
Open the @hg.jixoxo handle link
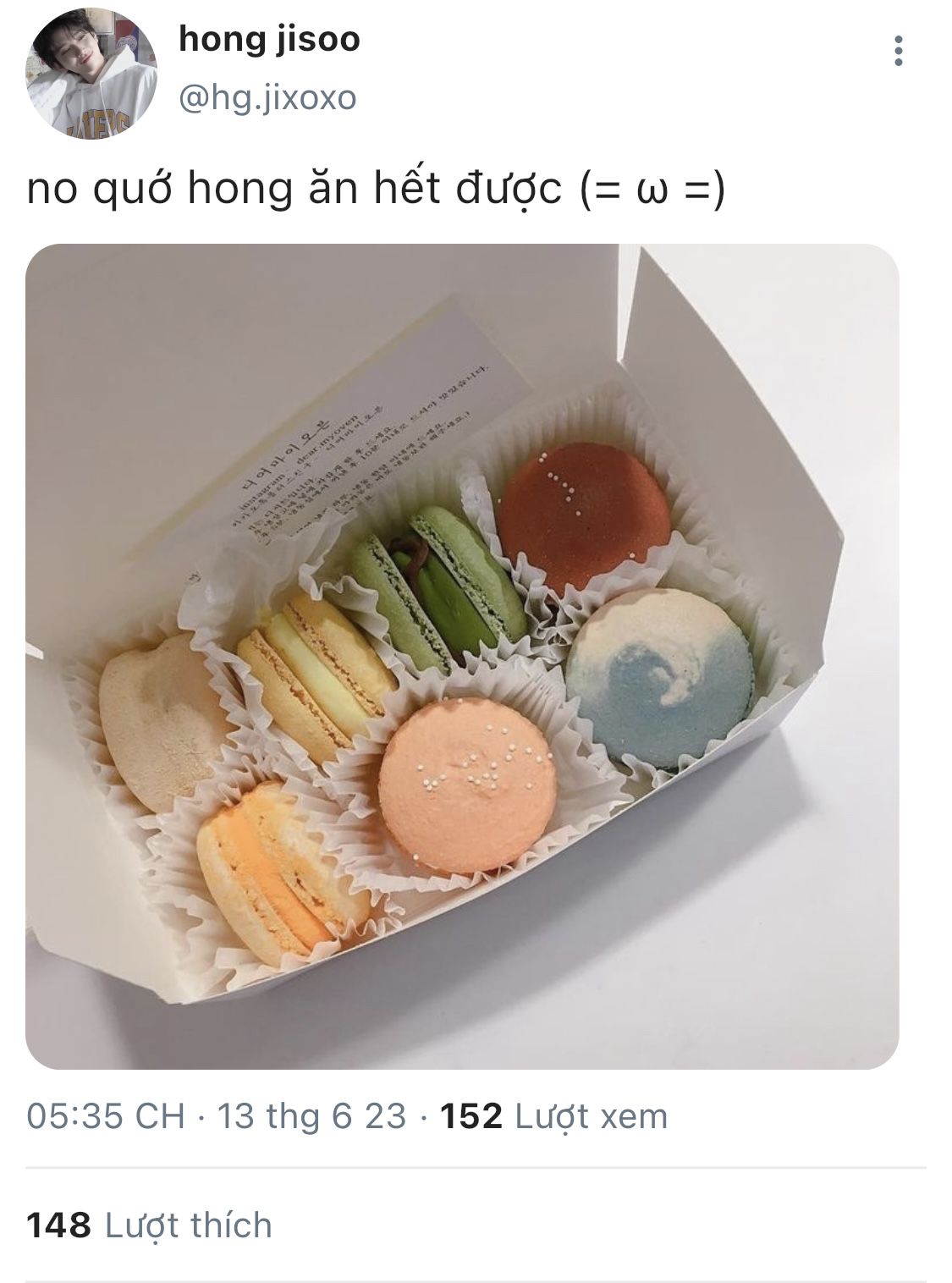(x=267, y=99)
